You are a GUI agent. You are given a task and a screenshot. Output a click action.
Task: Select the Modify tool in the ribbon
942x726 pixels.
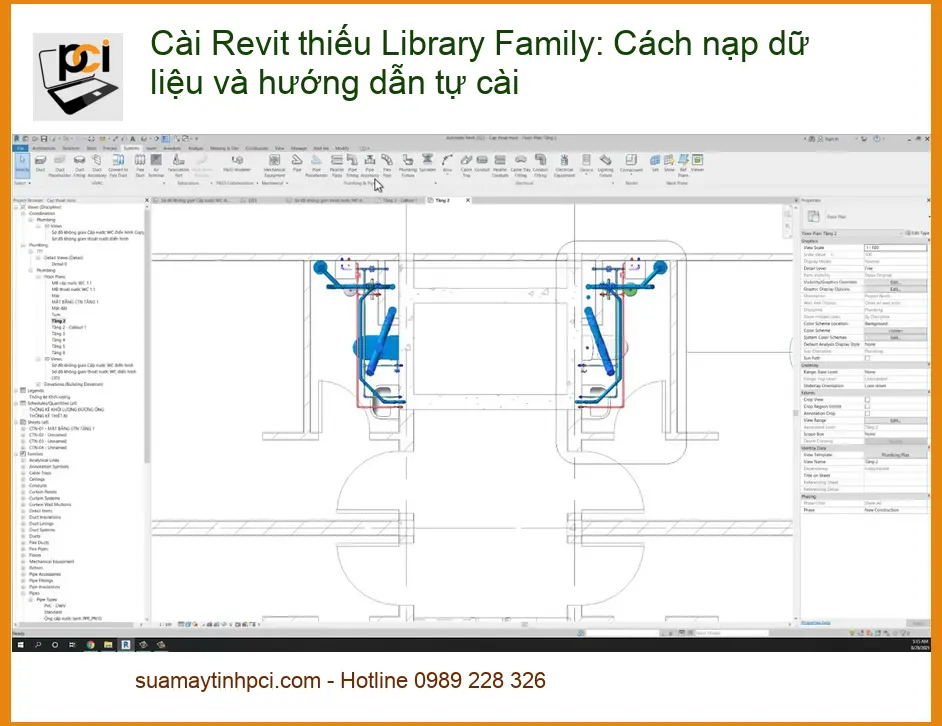(x=22, y=164)
